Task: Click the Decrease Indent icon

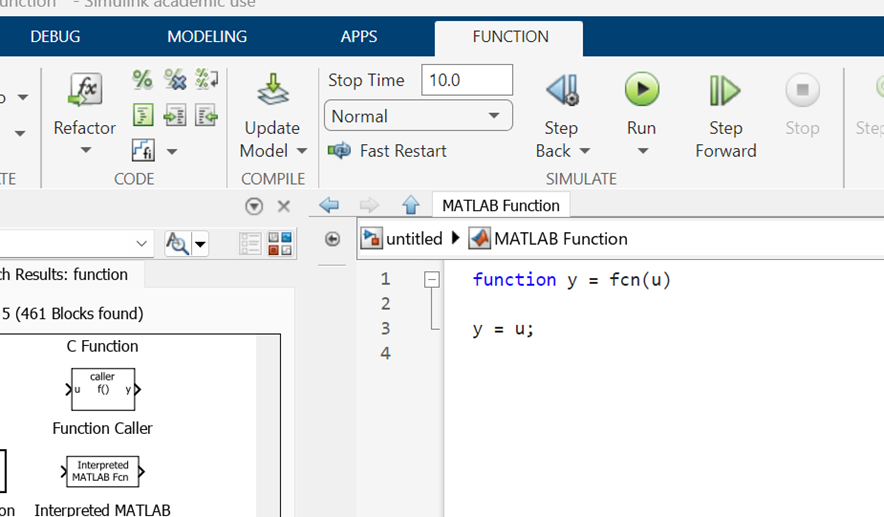Action: (207, 115)
